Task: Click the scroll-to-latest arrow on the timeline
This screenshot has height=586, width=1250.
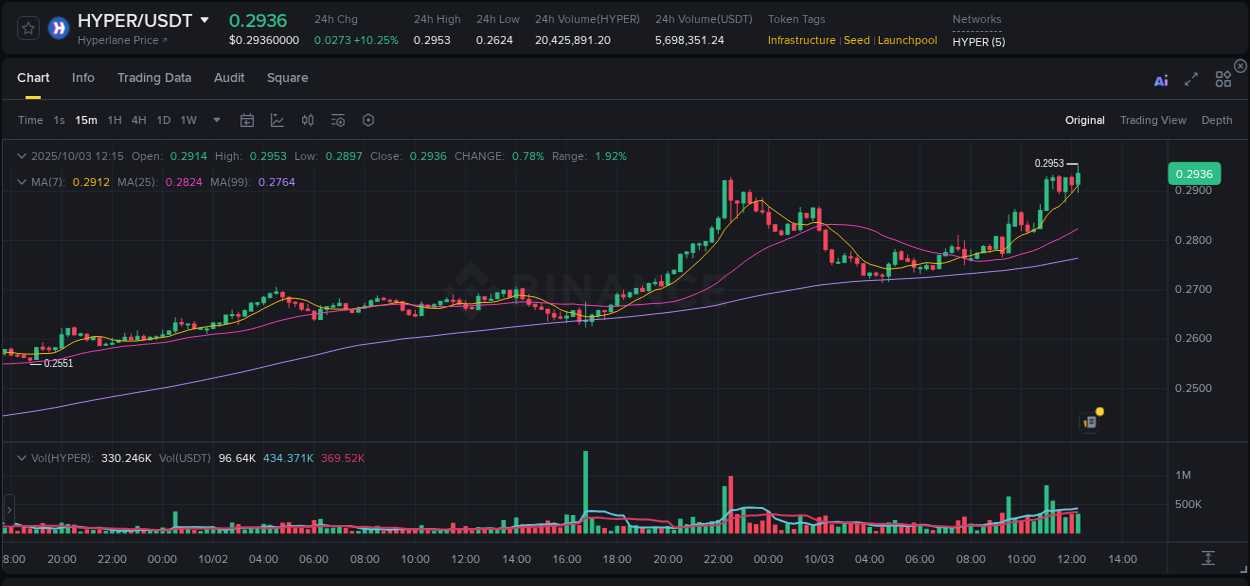Action: coord(1207,560)
